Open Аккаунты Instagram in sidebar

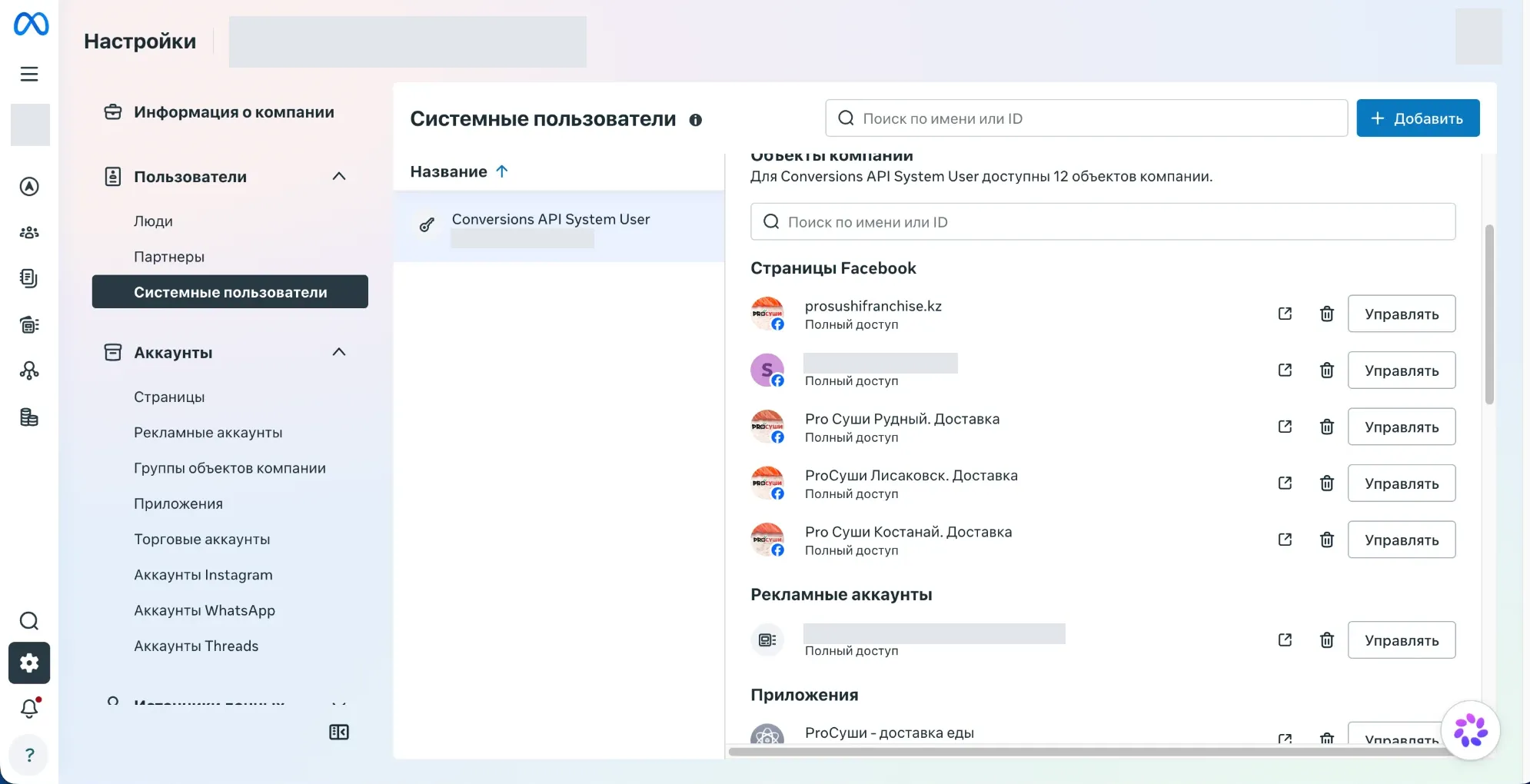[203, 575]
